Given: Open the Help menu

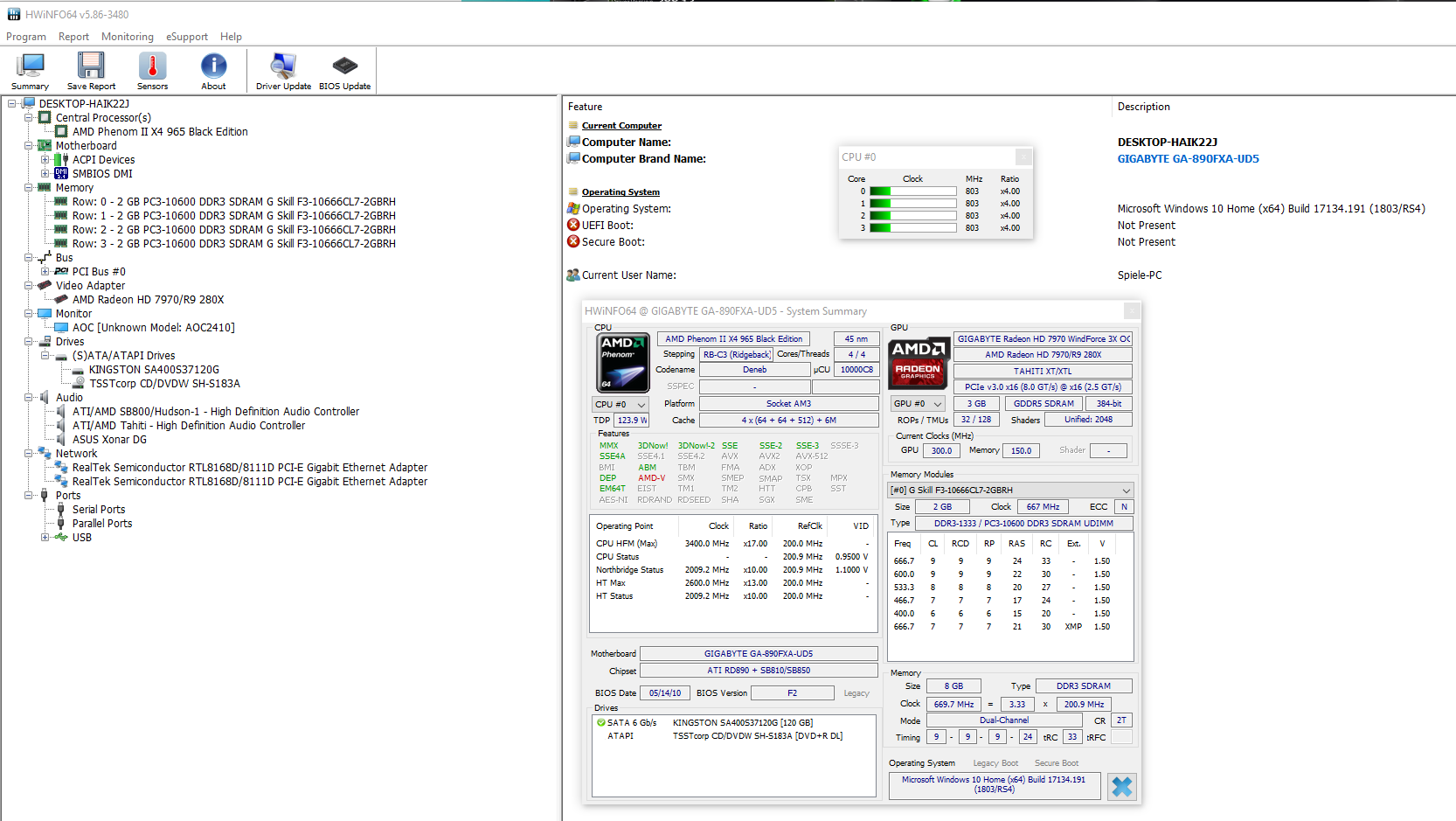Looking at the screenshot, I should [231, 37].
